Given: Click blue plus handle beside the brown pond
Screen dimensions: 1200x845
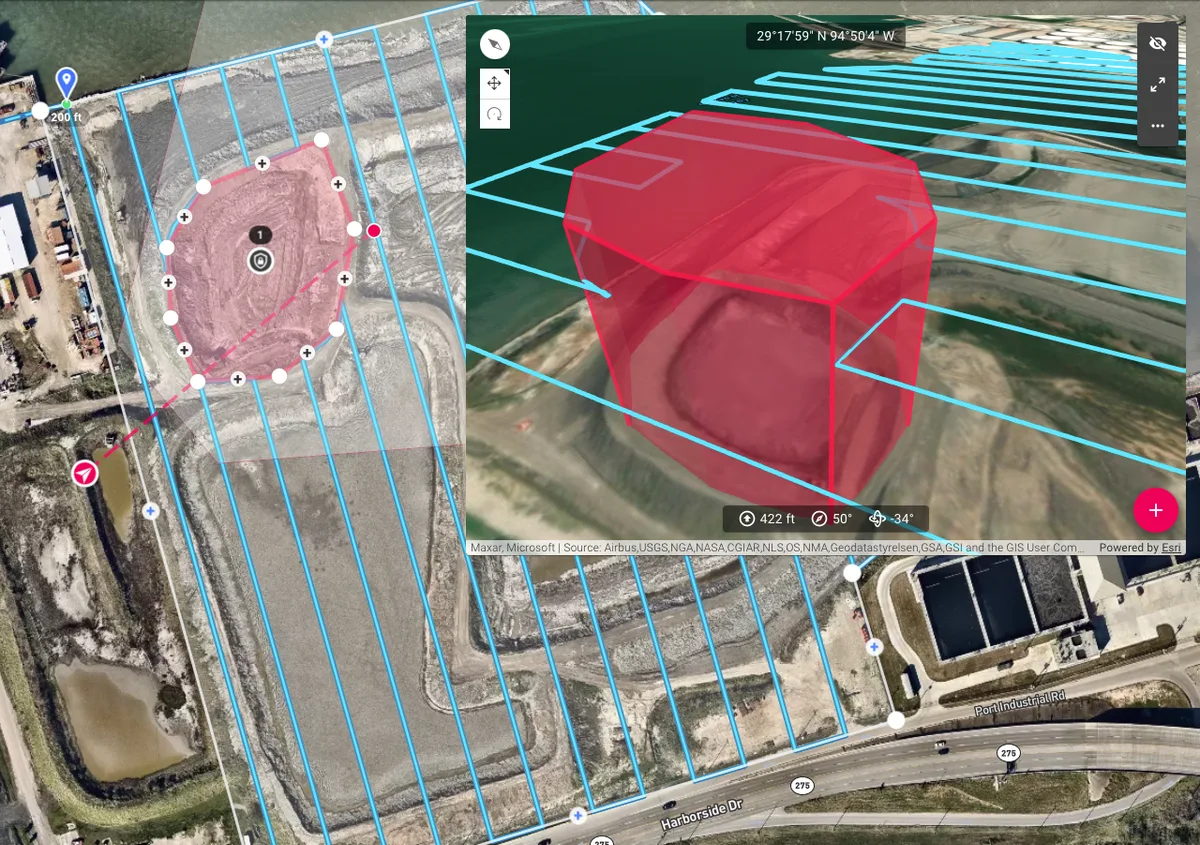Looking at the screenshot, I should point(151,511).
